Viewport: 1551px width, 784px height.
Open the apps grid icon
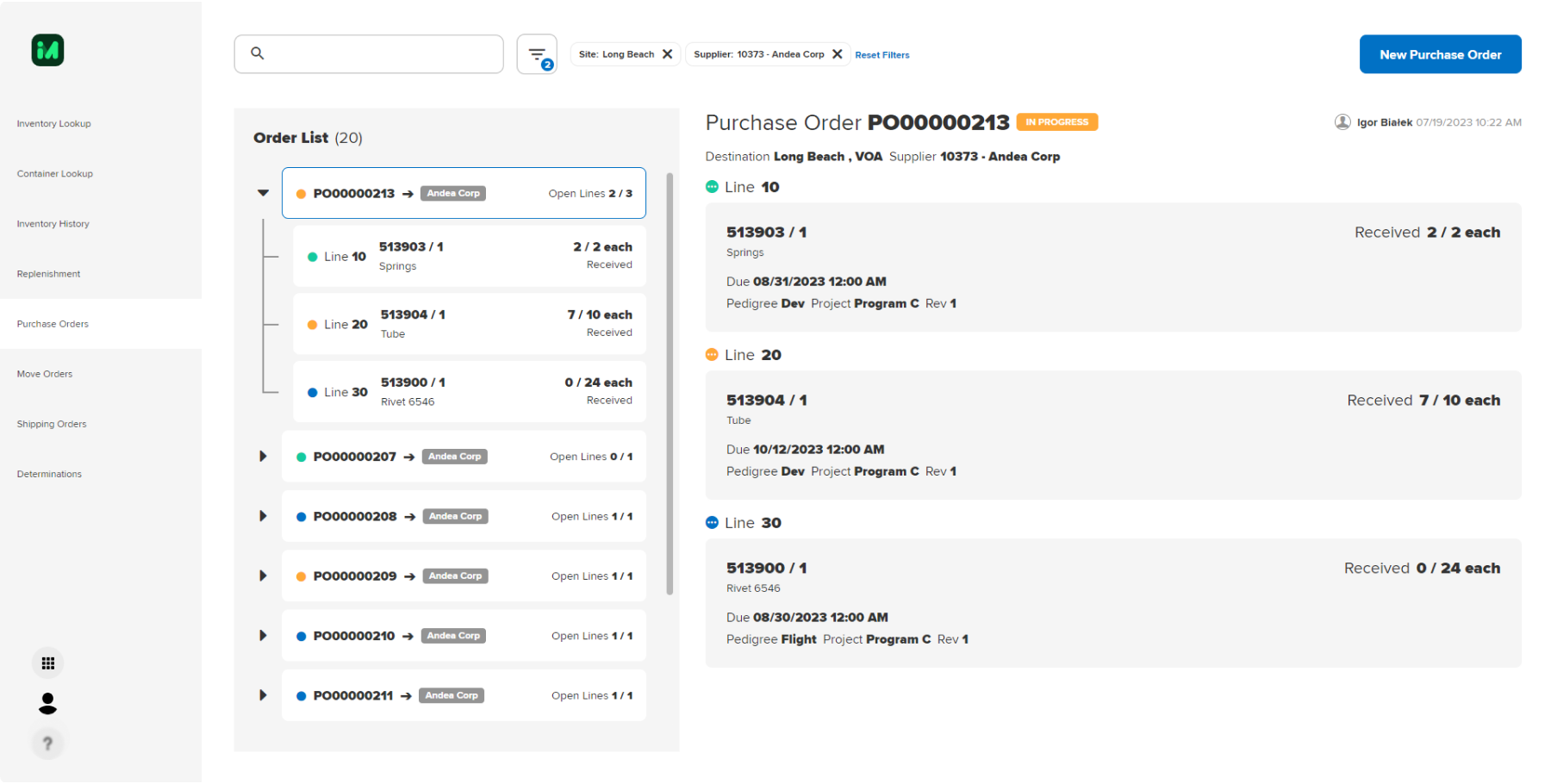point(48,663)
